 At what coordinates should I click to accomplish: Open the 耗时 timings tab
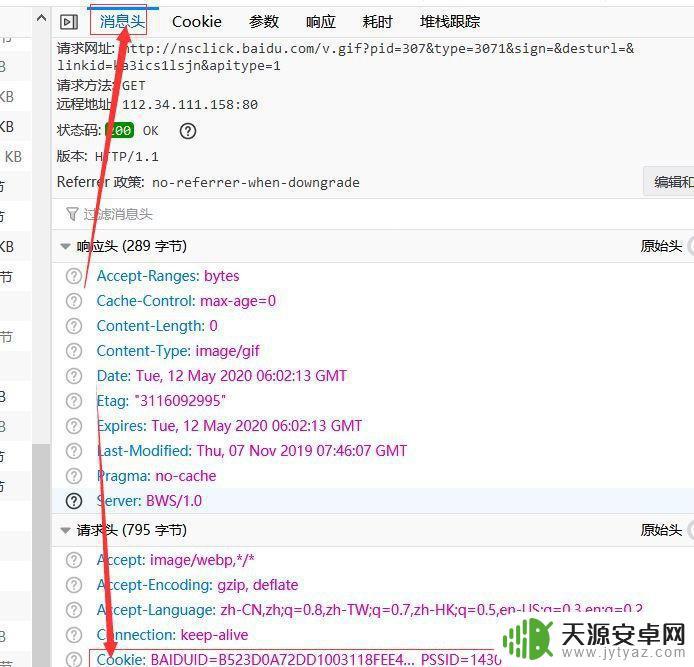(378, 22)
